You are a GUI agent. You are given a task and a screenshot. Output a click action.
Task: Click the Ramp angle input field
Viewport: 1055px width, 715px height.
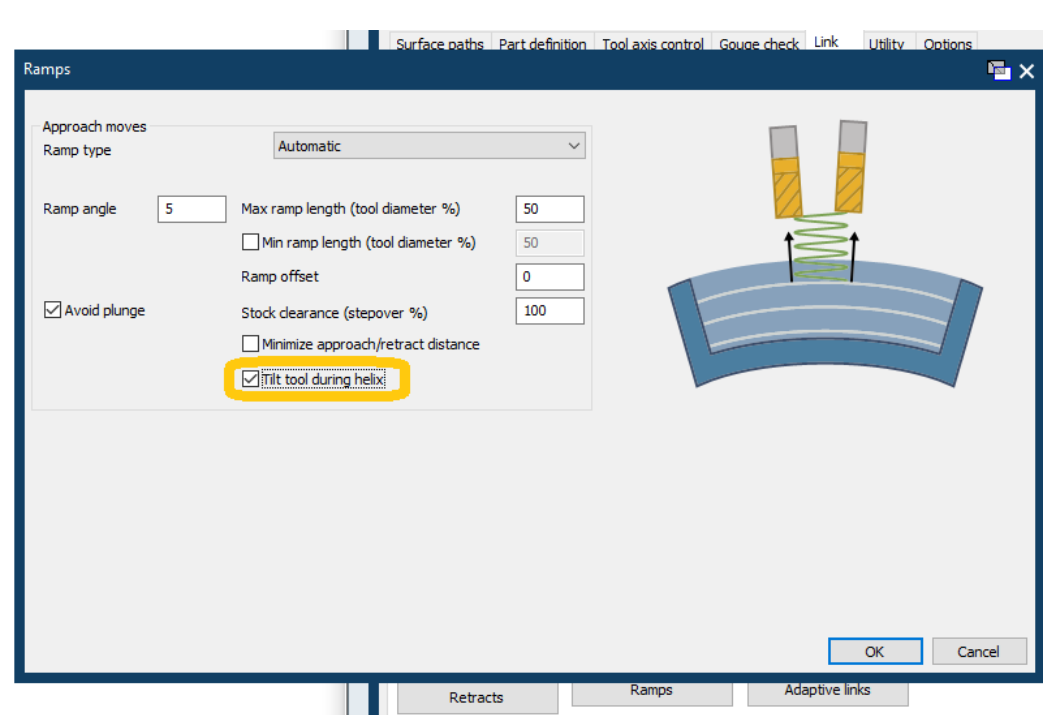[x=192, y=209]
